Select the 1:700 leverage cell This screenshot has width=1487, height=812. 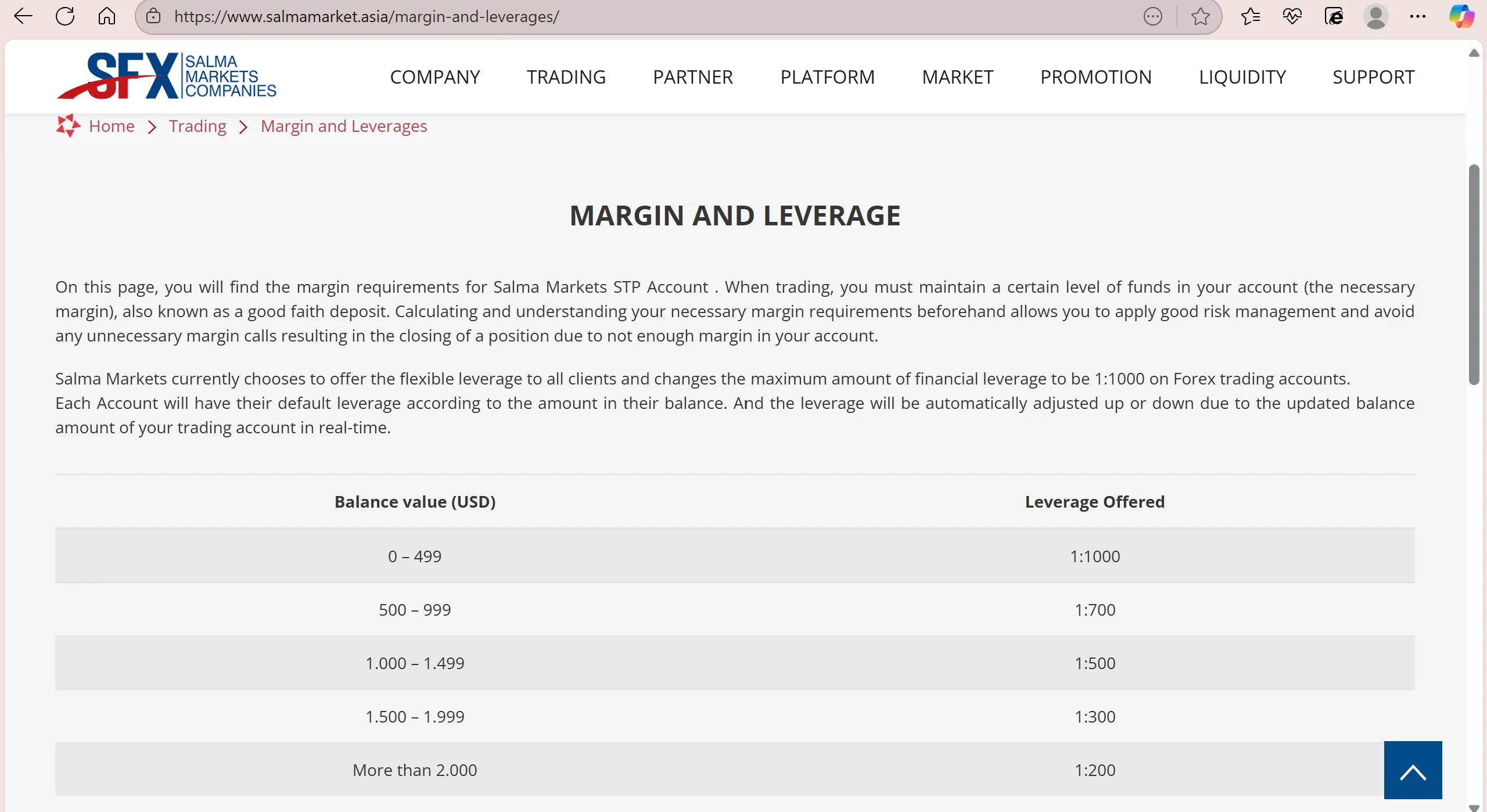(1095, 609)
